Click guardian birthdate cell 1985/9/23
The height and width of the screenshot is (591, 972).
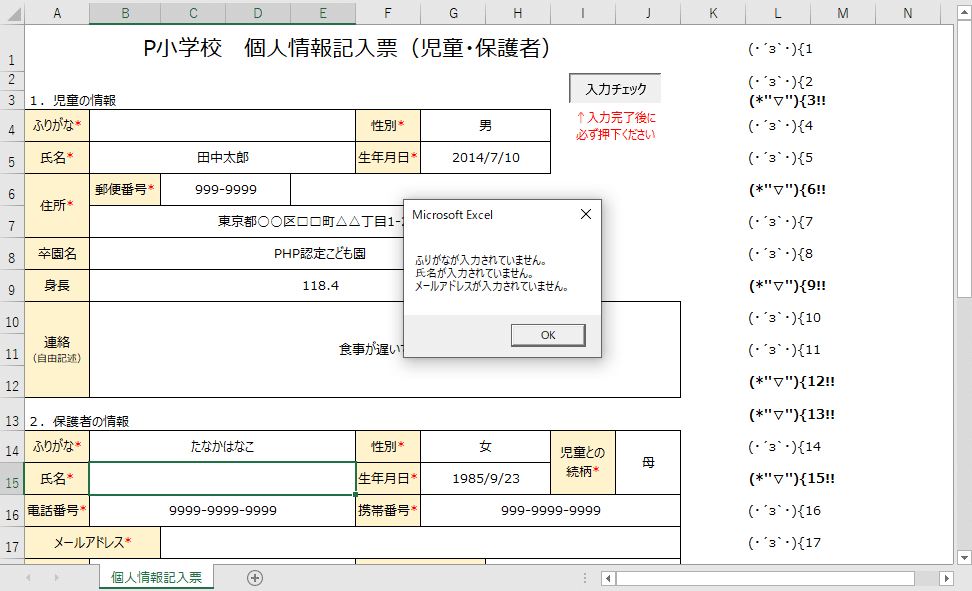click(x=485, y=479)
